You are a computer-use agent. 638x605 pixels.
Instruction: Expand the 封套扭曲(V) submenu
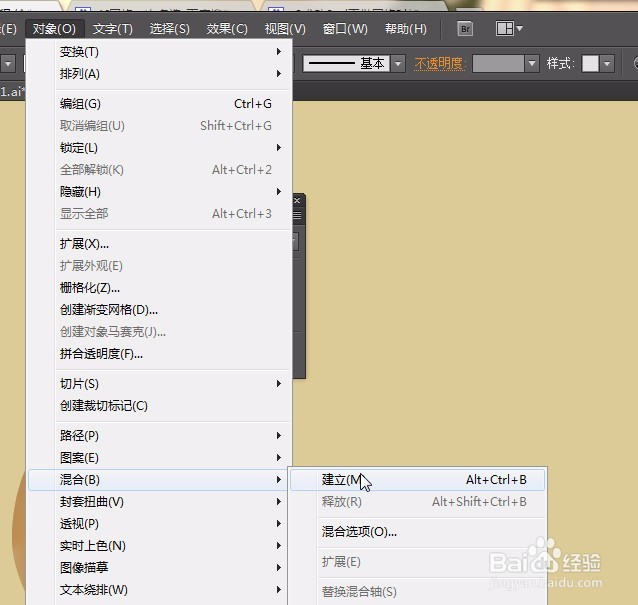point(160,502)
